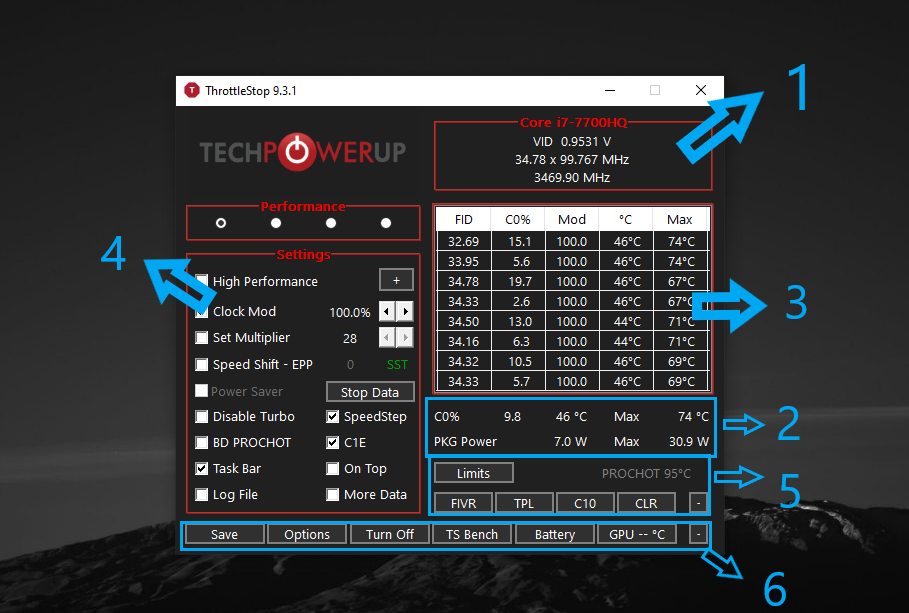Select the second Performance profile radio button

click(x=276, y=223)
